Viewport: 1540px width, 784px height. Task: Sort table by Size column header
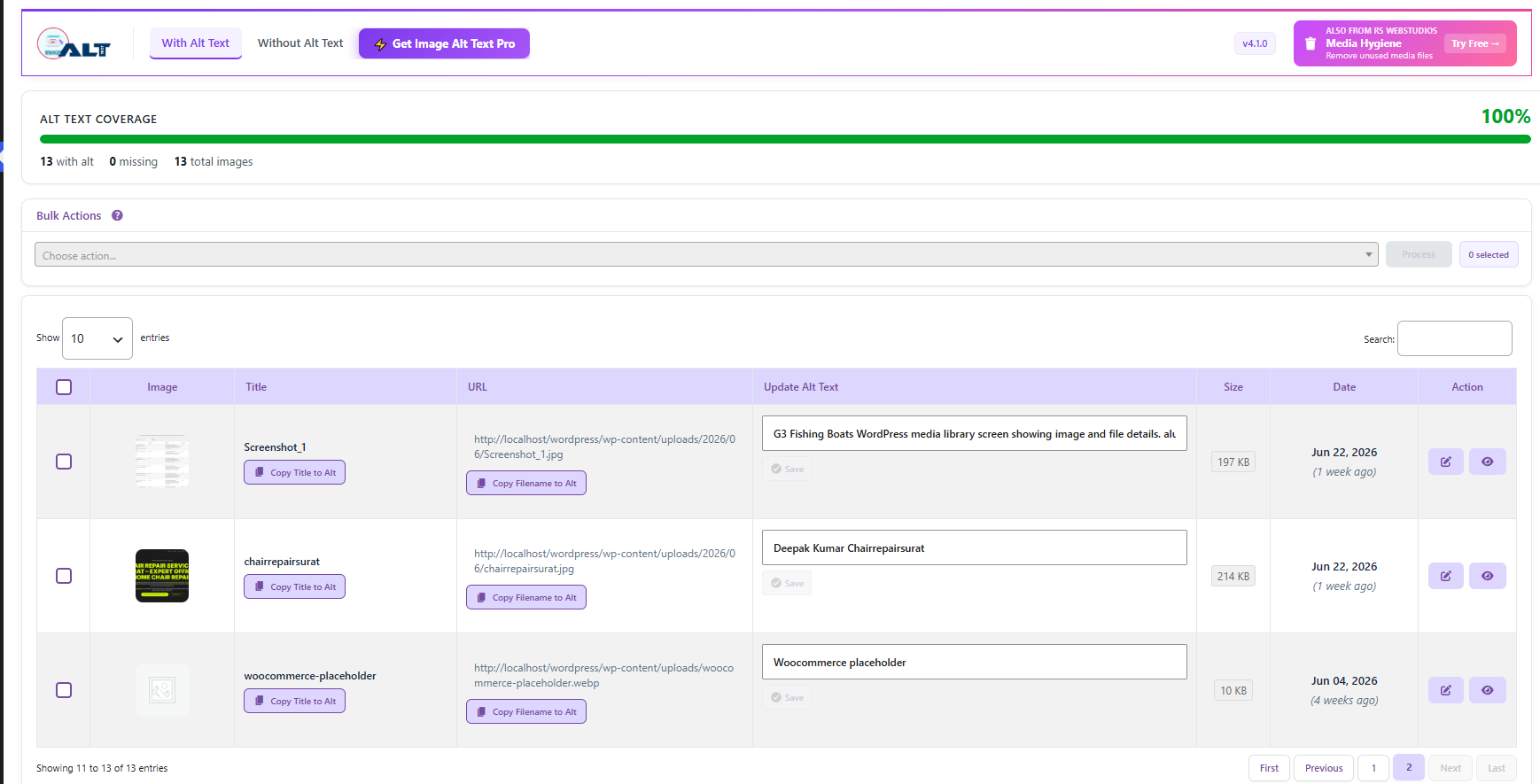coord(1233,387)
